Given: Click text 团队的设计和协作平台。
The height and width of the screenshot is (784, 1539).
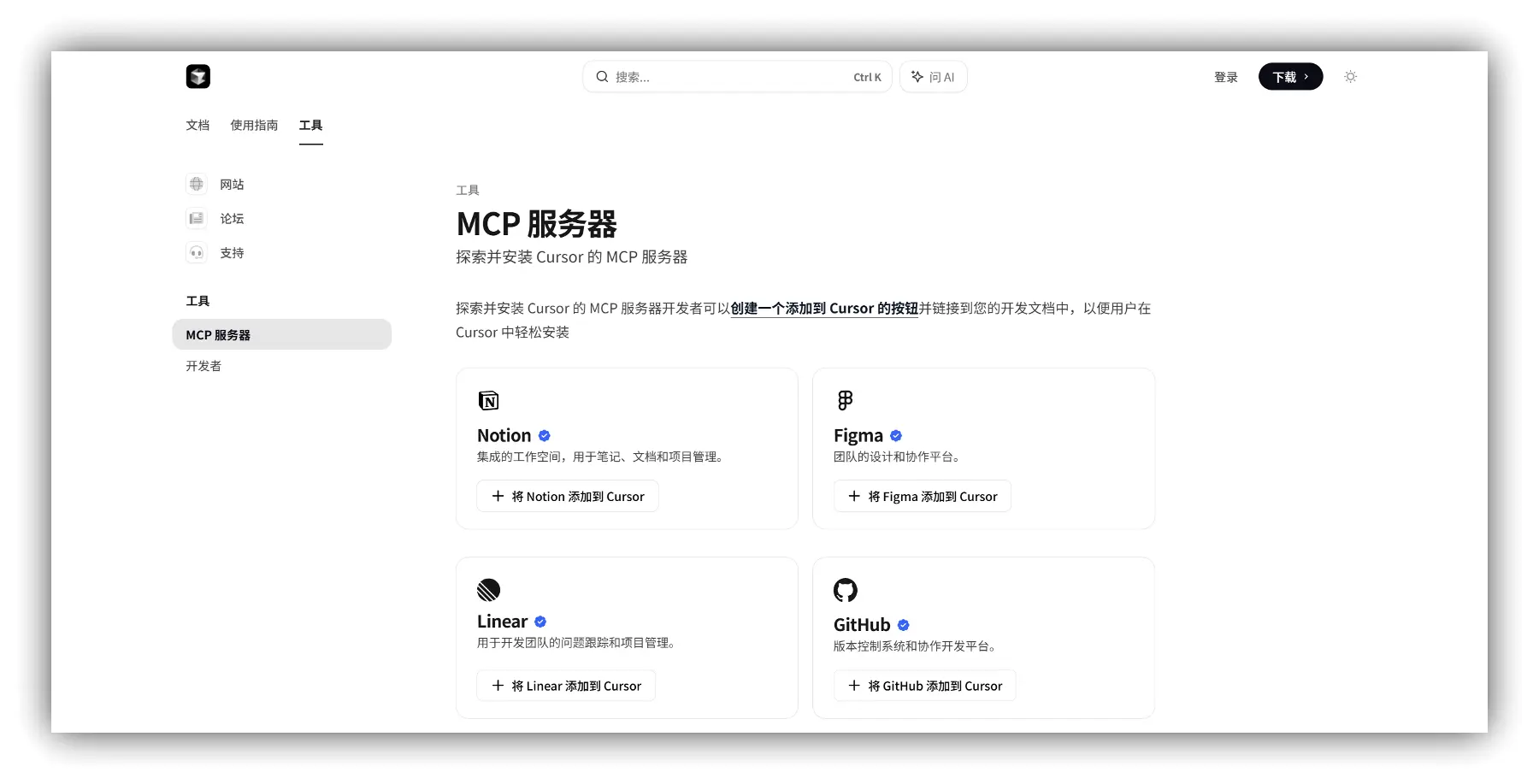Looking at the screenshot, I should pyautogui.click(x=899, y=457).
